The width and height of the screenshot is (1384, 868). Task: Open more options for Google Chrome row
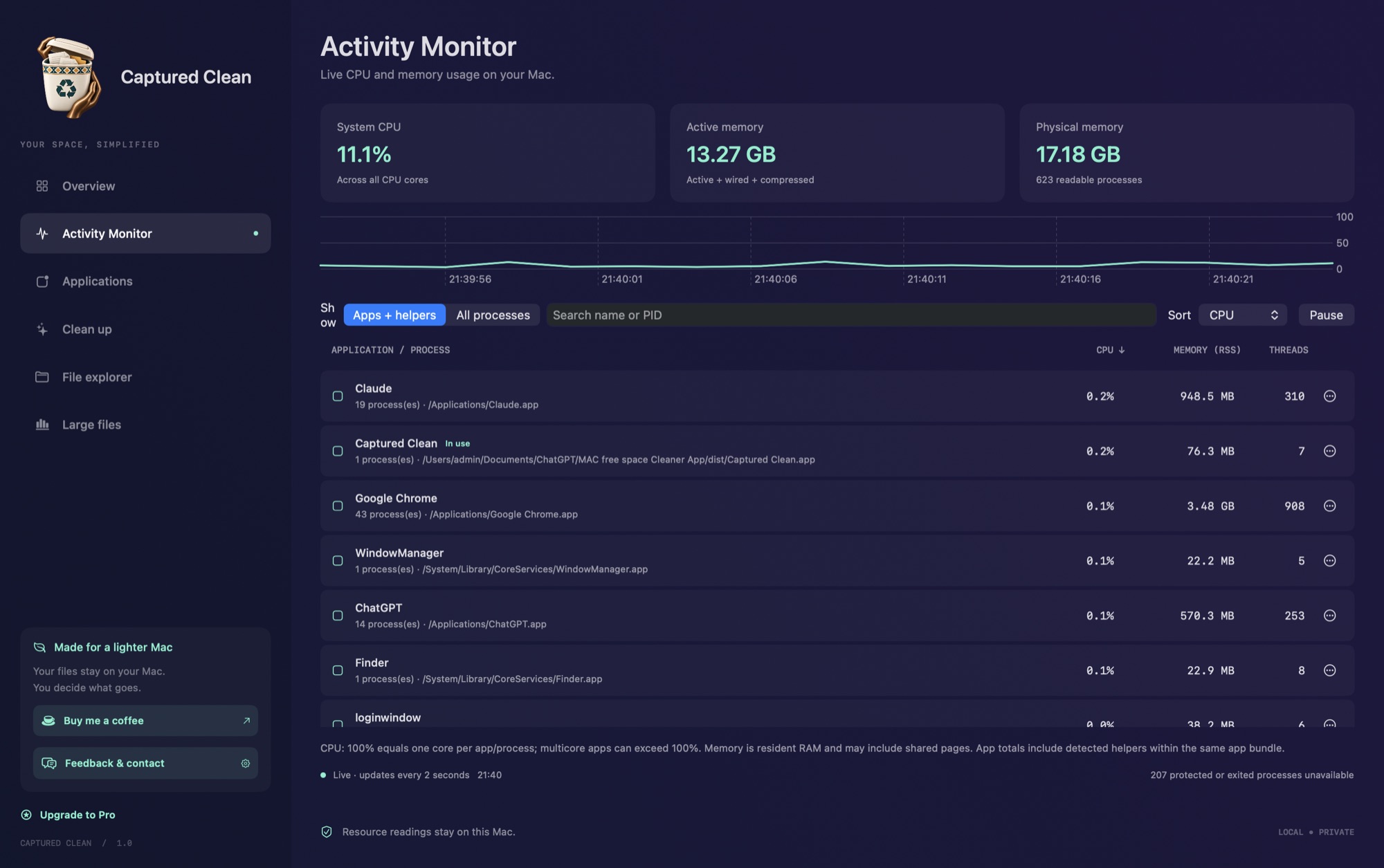[x=1329, y=506]
